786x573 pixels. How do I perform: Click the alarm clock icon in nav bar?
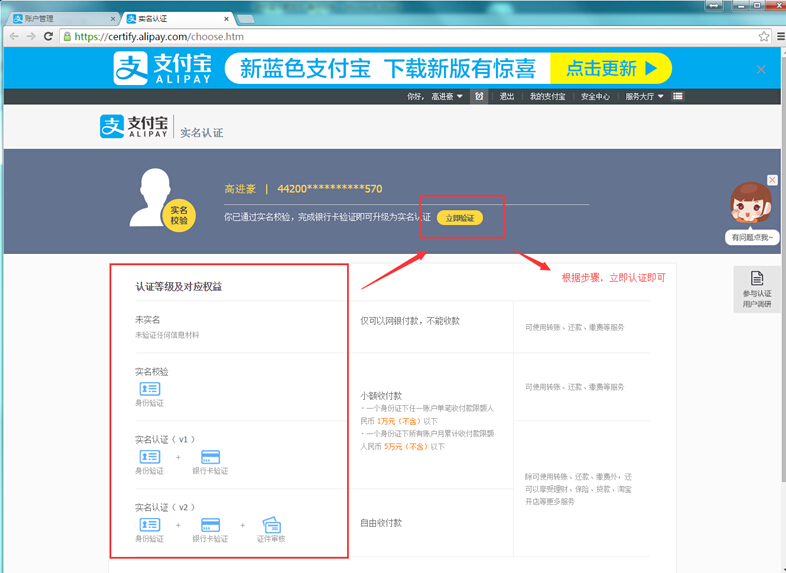click(x=479, y=96)
